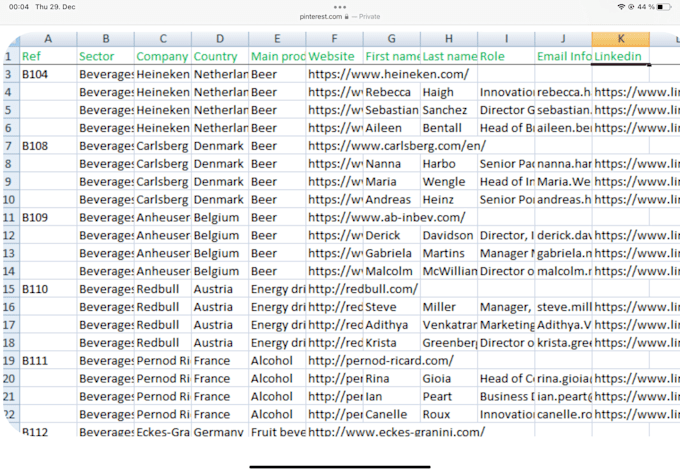Open the redbull.com website link

pyautogui.click(x=363, y=289)
